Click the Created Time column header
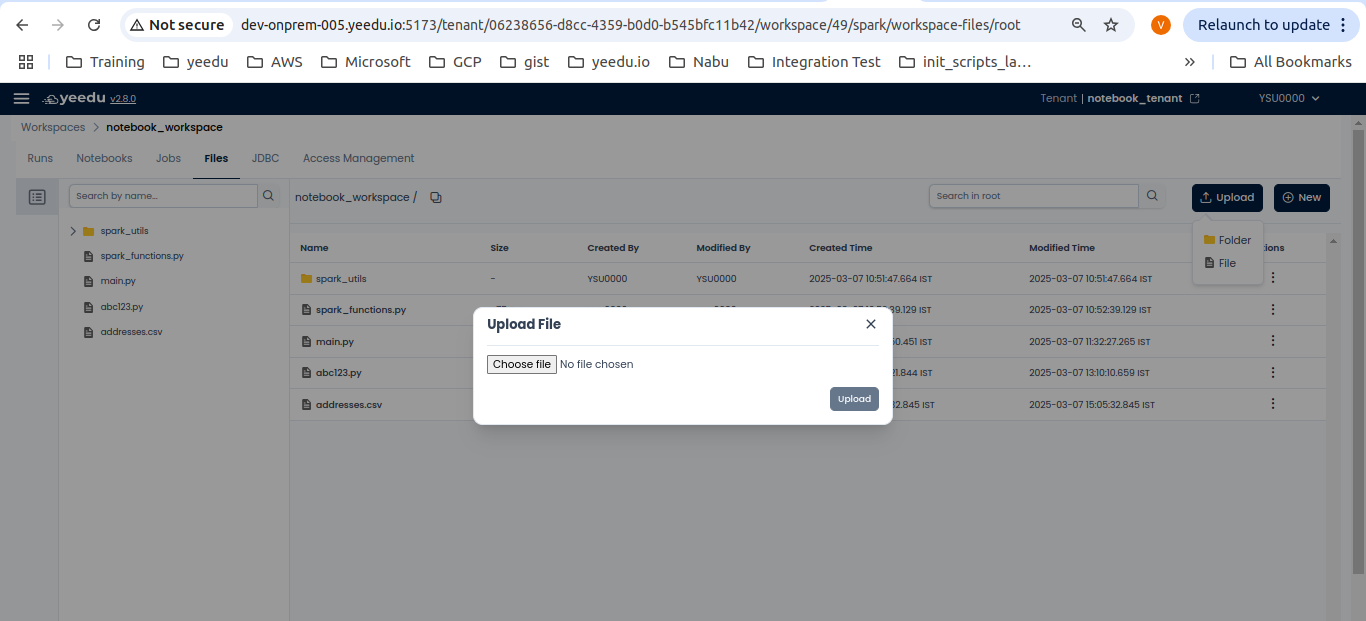The image size is (1366, 621). pos(840,248)
